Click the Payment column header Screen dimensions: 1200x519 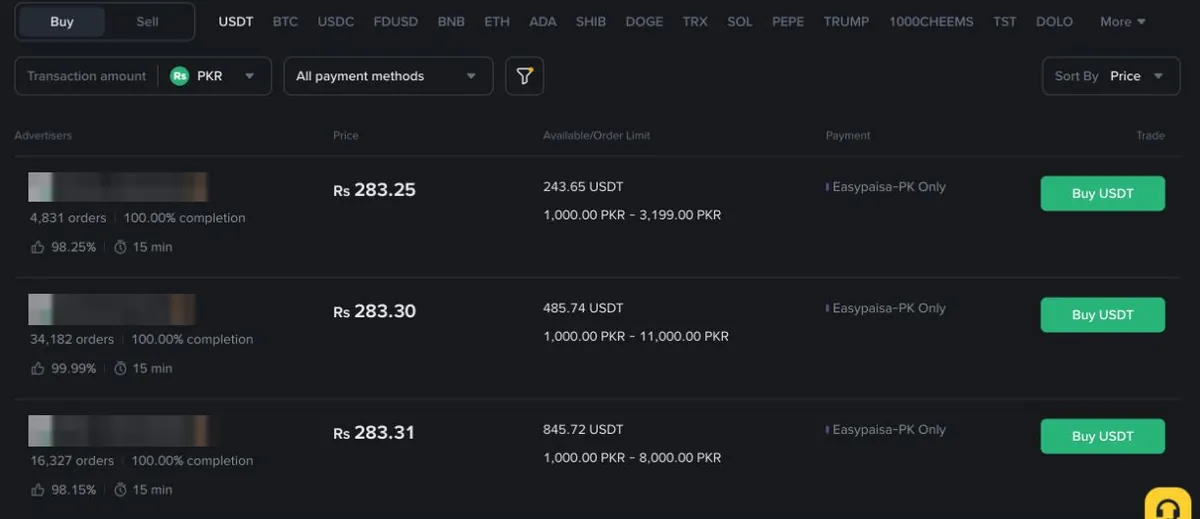point(848,135)
